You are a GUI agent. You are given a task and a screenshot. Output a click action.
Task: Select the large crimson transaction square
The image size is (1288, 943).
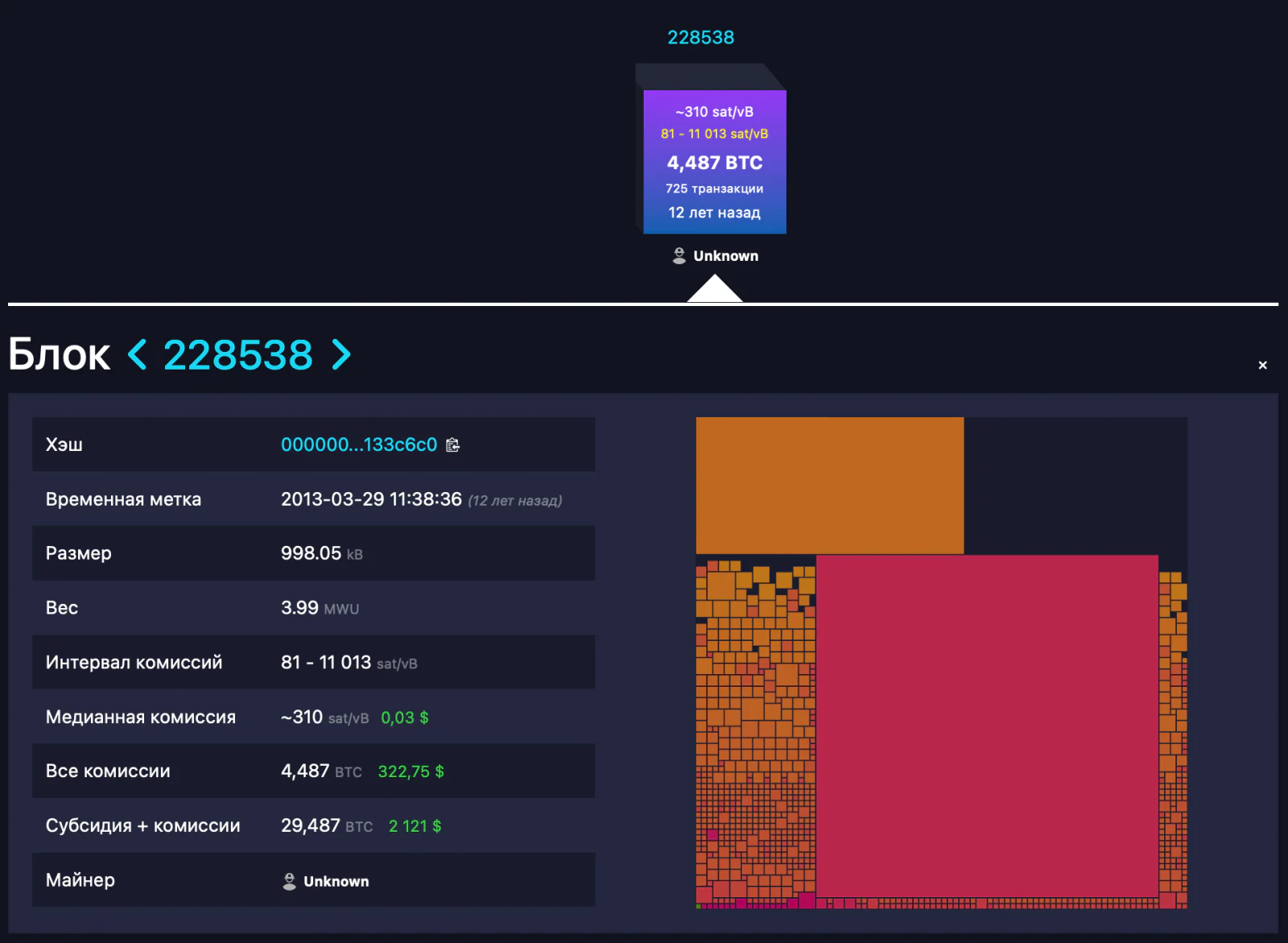pyautogui.click(x=987, y=725)
